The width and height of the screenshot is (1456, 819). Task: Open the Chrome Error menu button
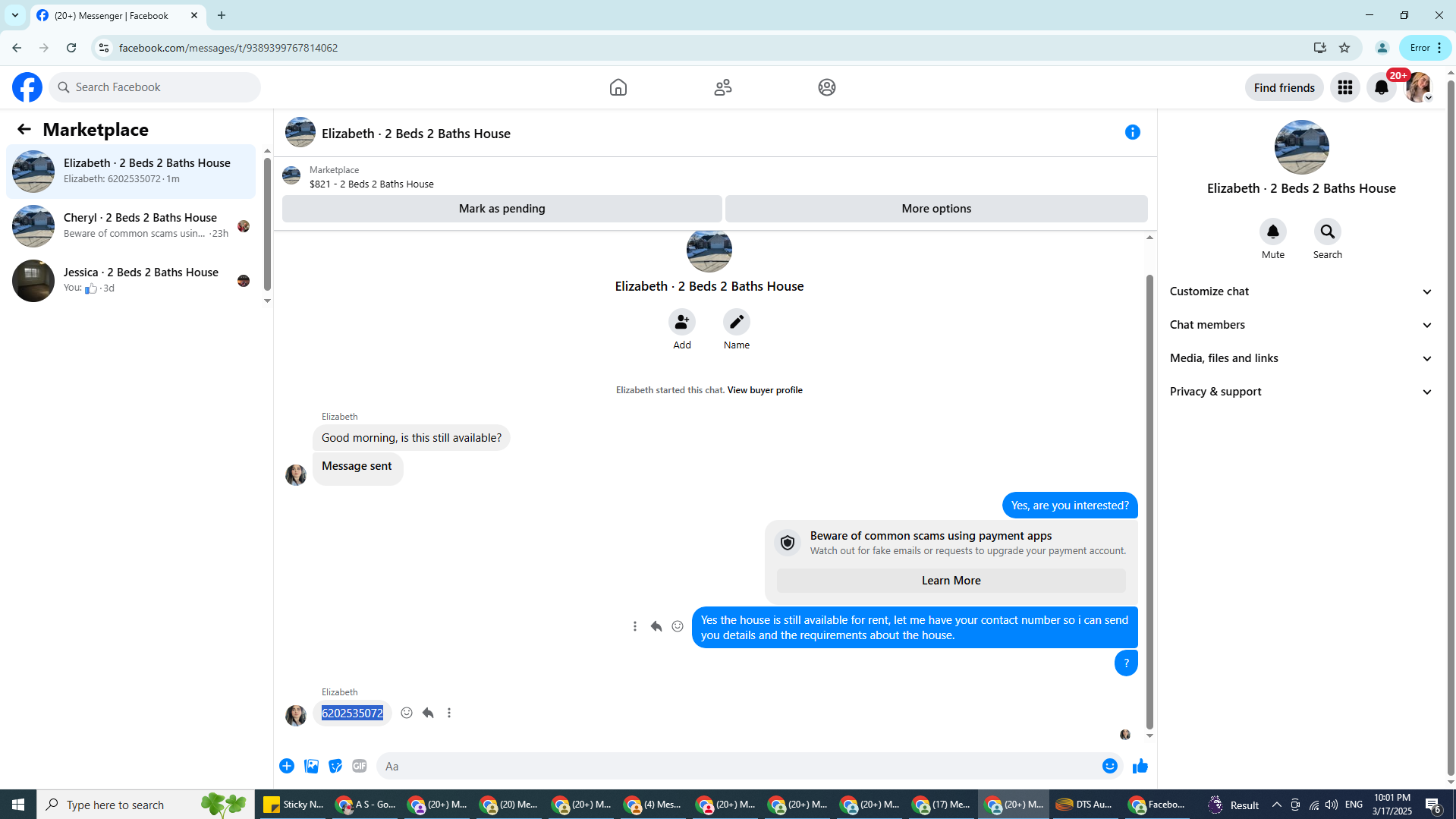point(1425,48)
